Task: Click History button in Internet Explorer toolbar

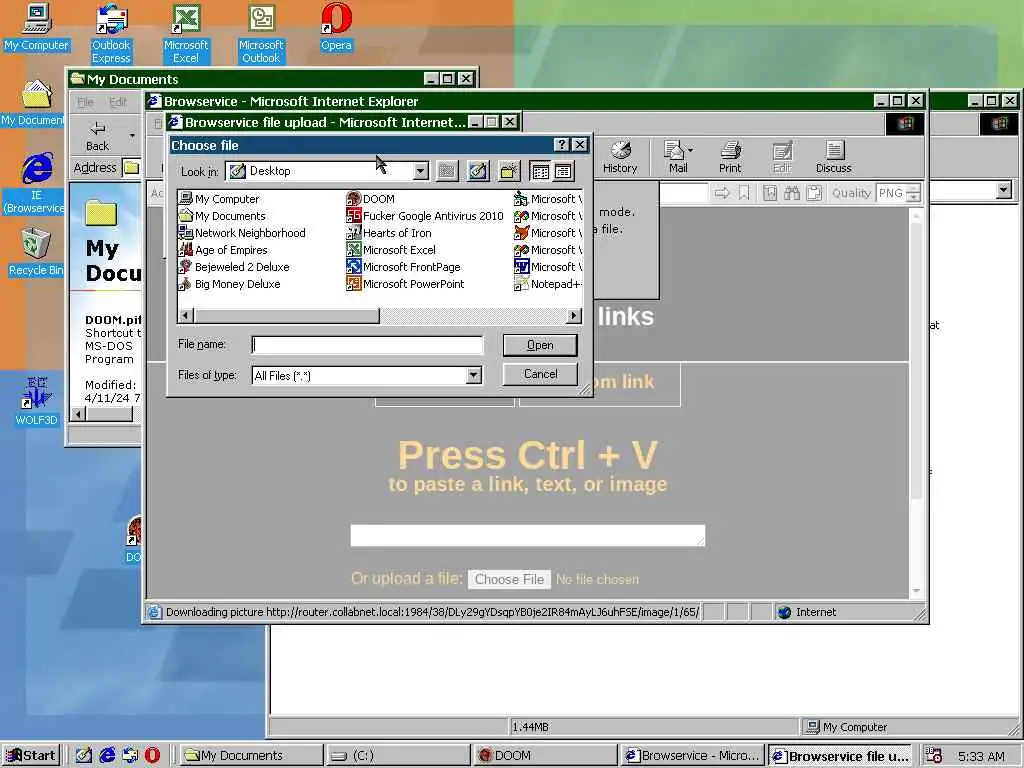Action: [x=620, y=157]
